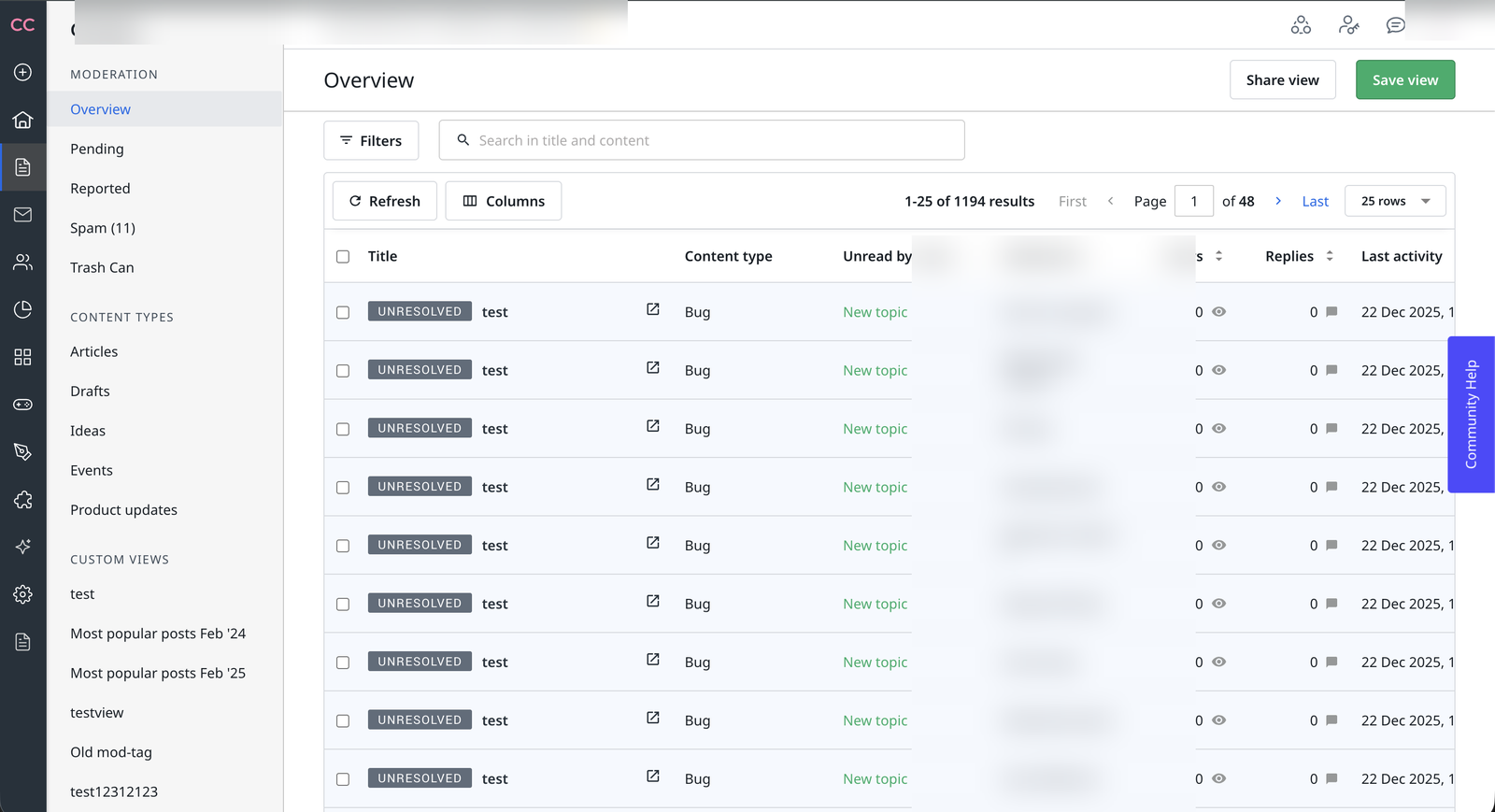Image resolution: width=1495 pixels, height=812 pixels.
Task: Open the settings gear icon
Action: [x=22, y=594]
